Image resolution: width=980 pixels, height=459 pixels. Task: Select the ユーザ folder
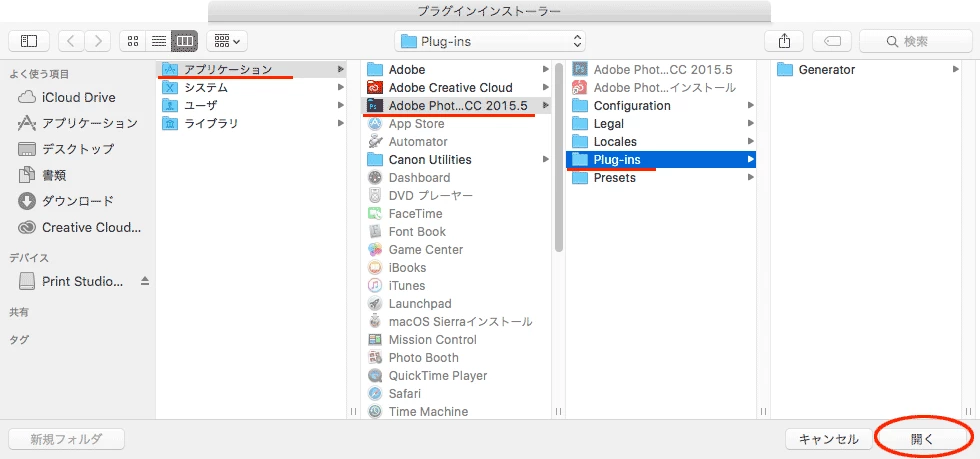253,105
